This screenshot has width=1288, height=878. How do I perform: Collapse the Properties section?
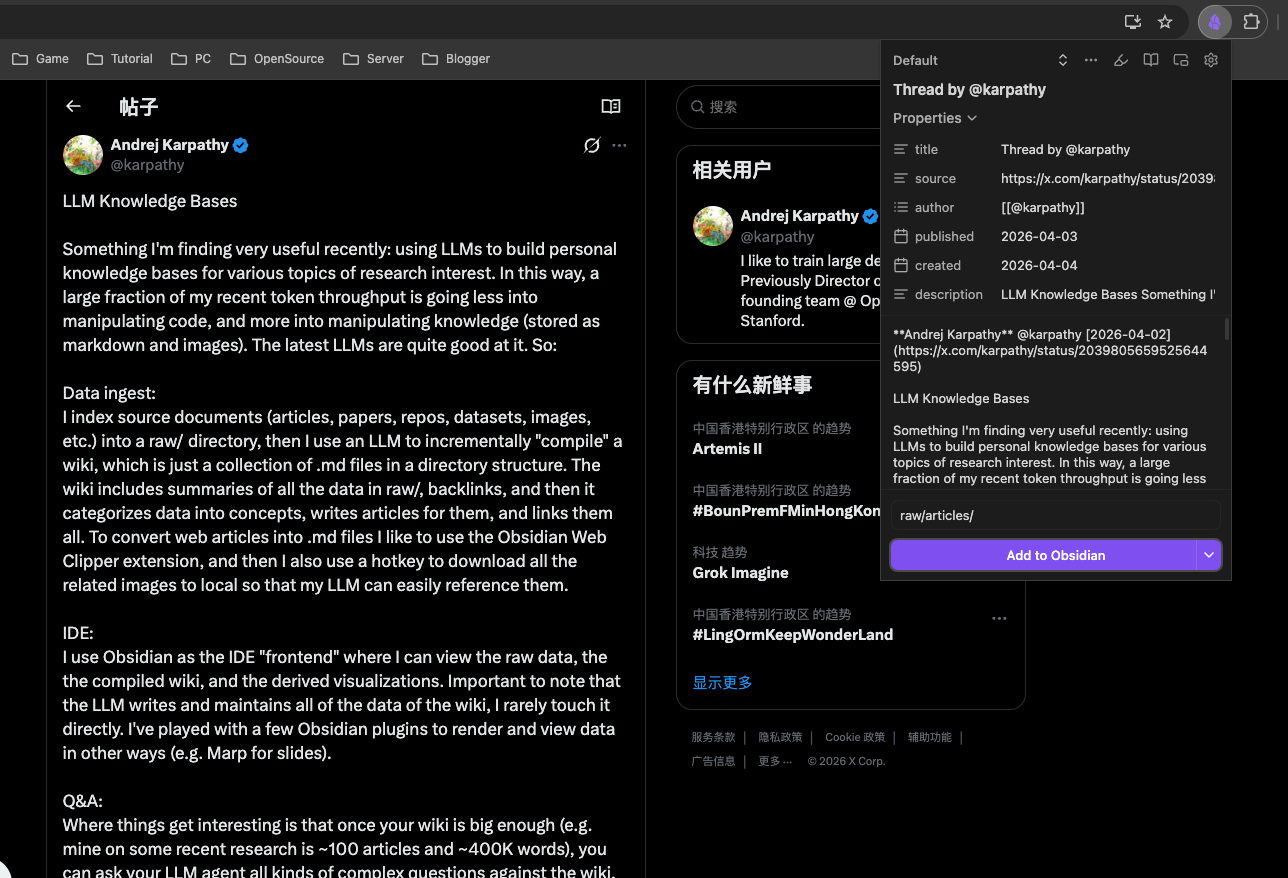point(935,118)
